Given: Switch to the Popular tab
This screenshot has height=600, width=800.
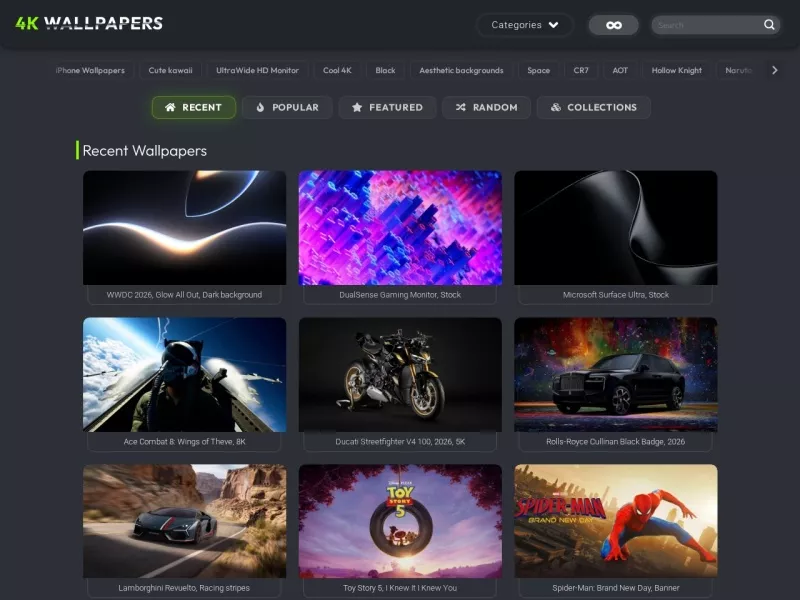Looking at the screenshot, I should pos(287,107).
